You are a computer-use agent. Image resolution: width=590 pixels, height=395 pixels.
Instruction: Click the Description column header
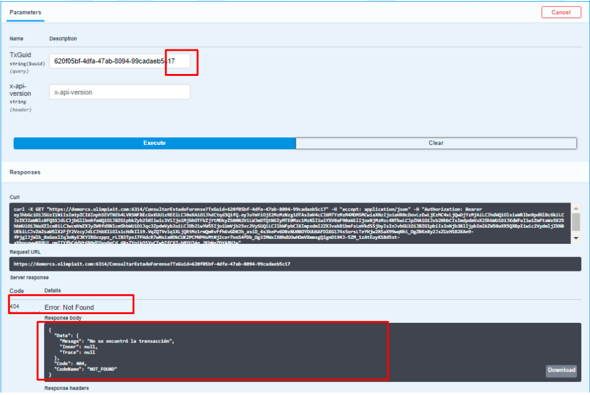[x=63, y=39]
